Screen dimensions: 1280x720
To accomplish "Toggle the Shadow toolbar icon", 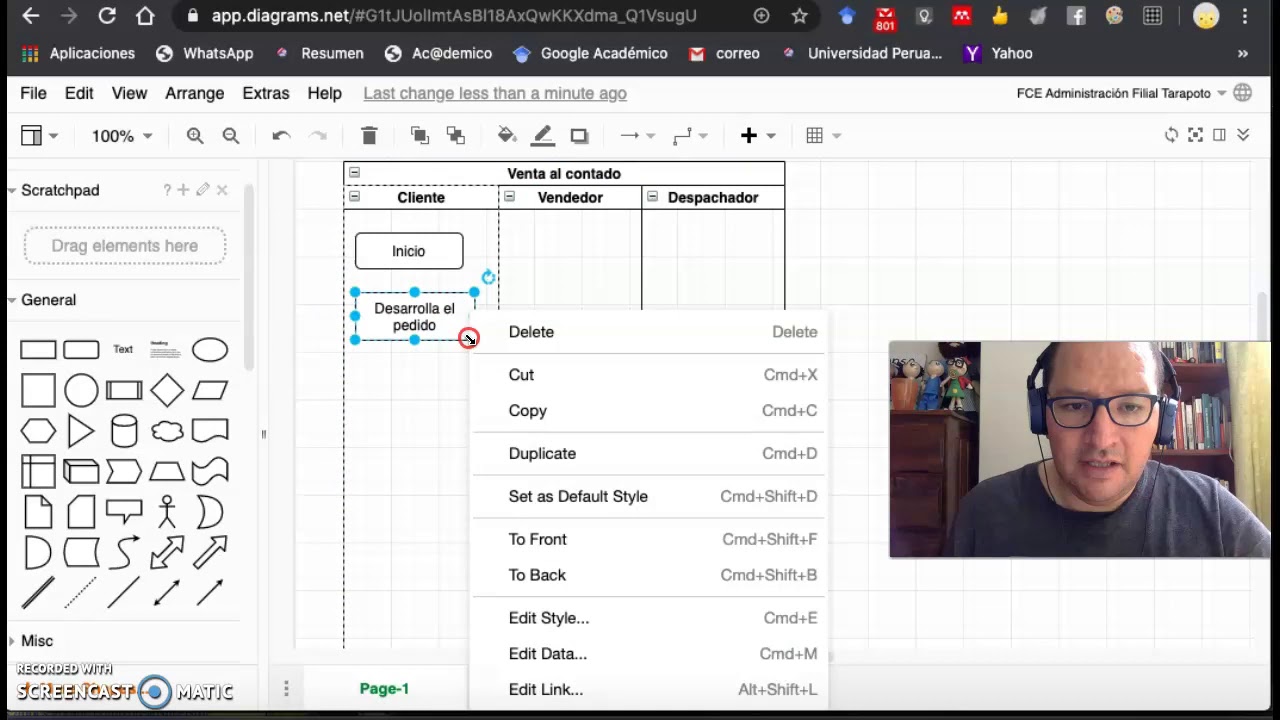I will click(x=579, y=136).
